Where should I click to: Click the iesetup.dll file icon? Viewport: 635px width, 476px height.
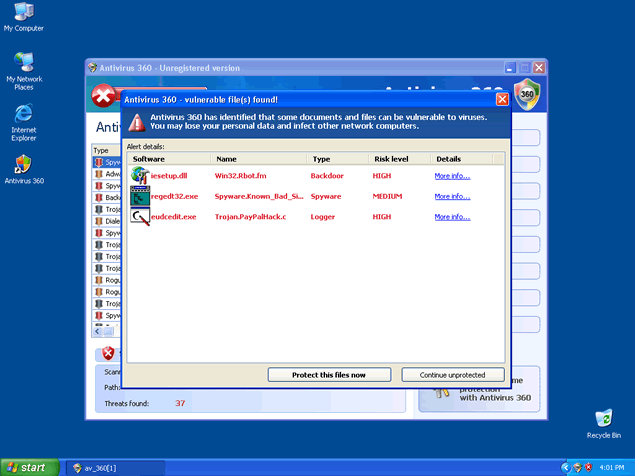coord(139,176)
